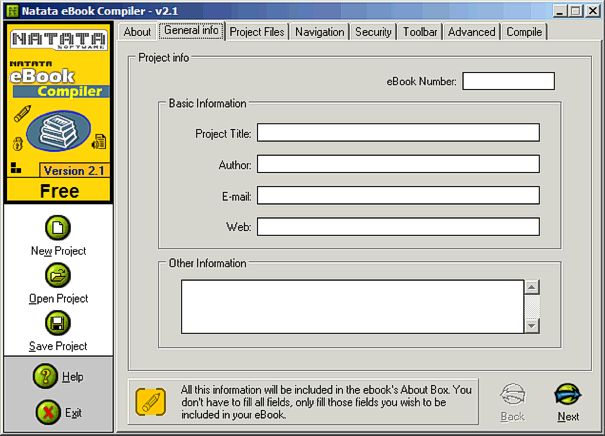This screenshot has width=605, height=436.
Task: Click the Save Project floppy icon
Action: pos(58,323)
